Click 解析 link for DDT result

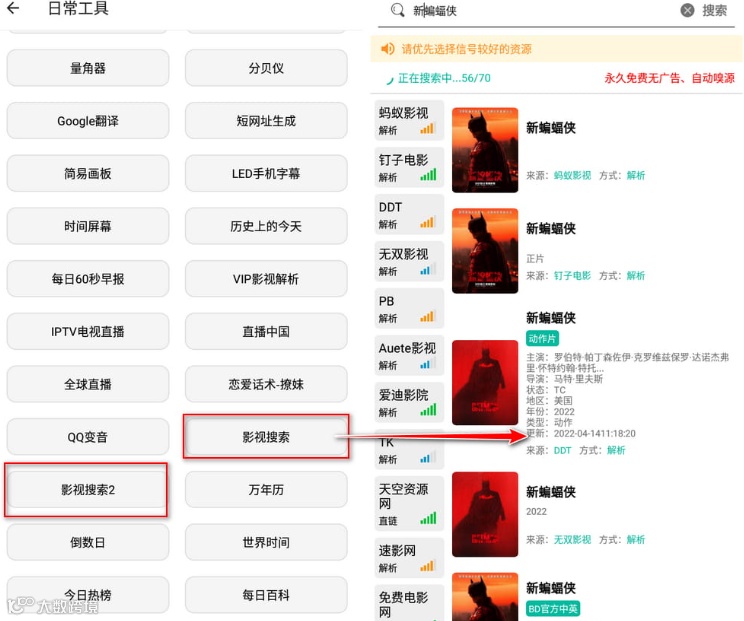pos(616,450)
